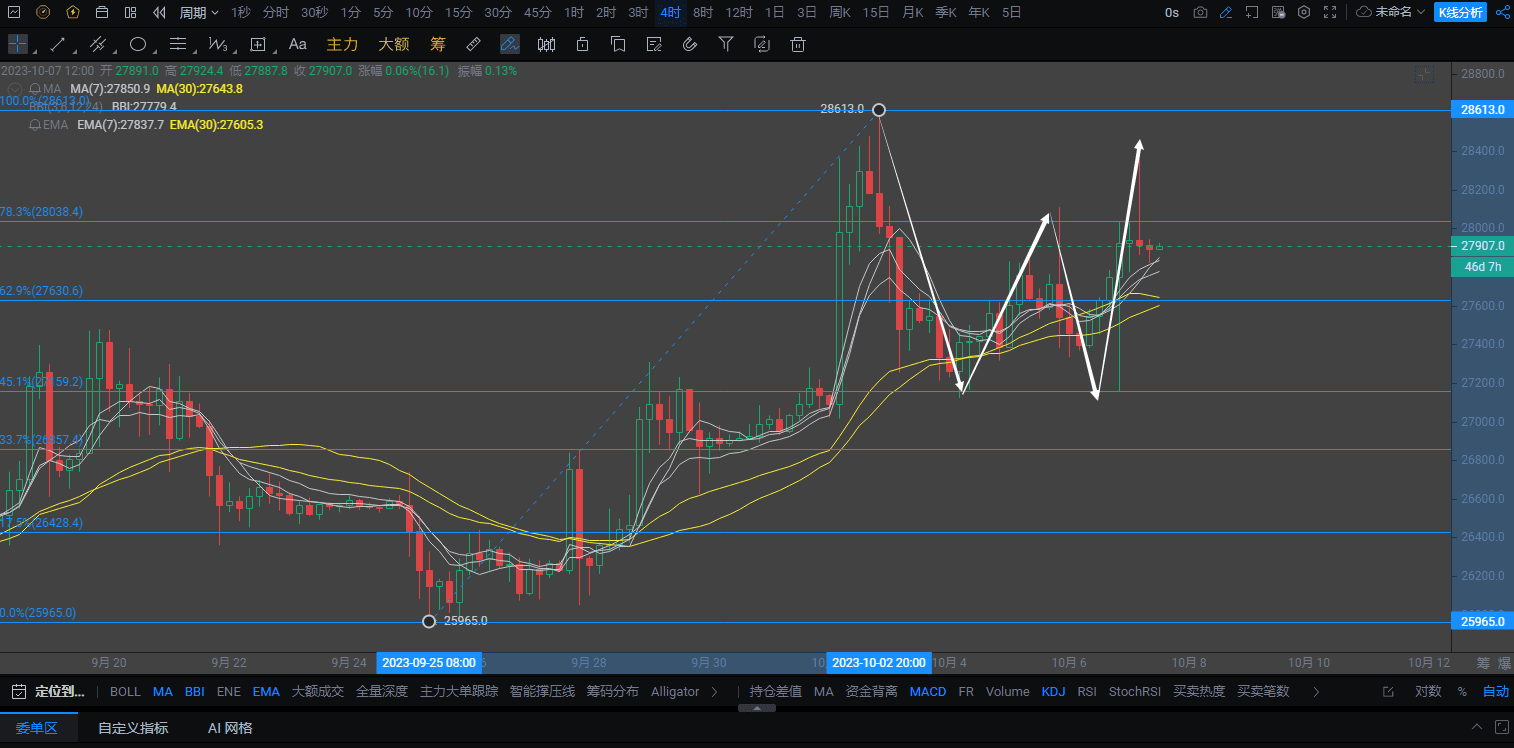Image resolution: width=1514 pixels, height=748 pixels.
Task: Toggle the highlighted brush drawing tool
Action: (x=510, y=44)
